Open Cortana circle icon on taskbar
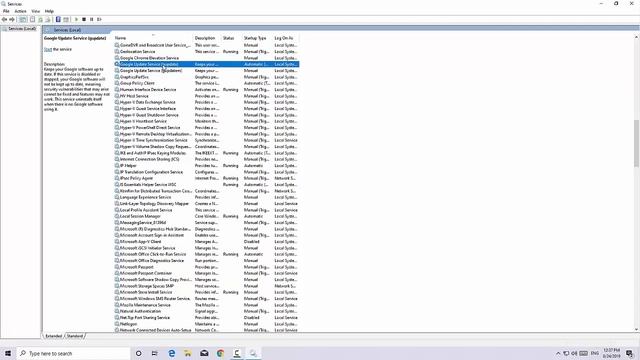The image size is (640, 360). [x=138, y=353]
